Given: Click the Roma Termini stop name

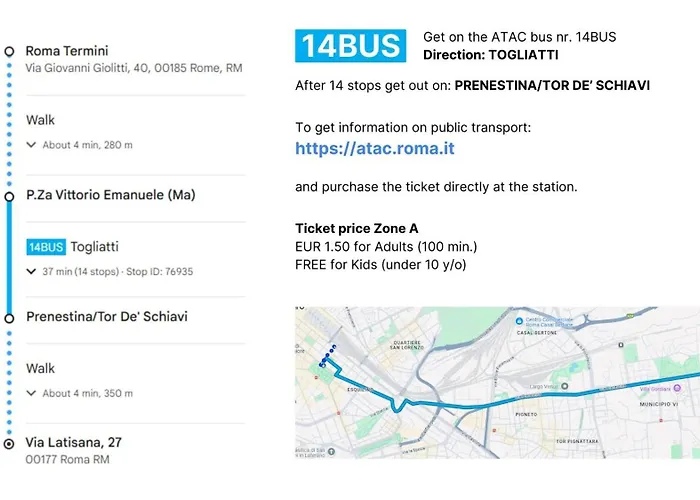Looking at the screenshot, I should click(x=67, y=51).
